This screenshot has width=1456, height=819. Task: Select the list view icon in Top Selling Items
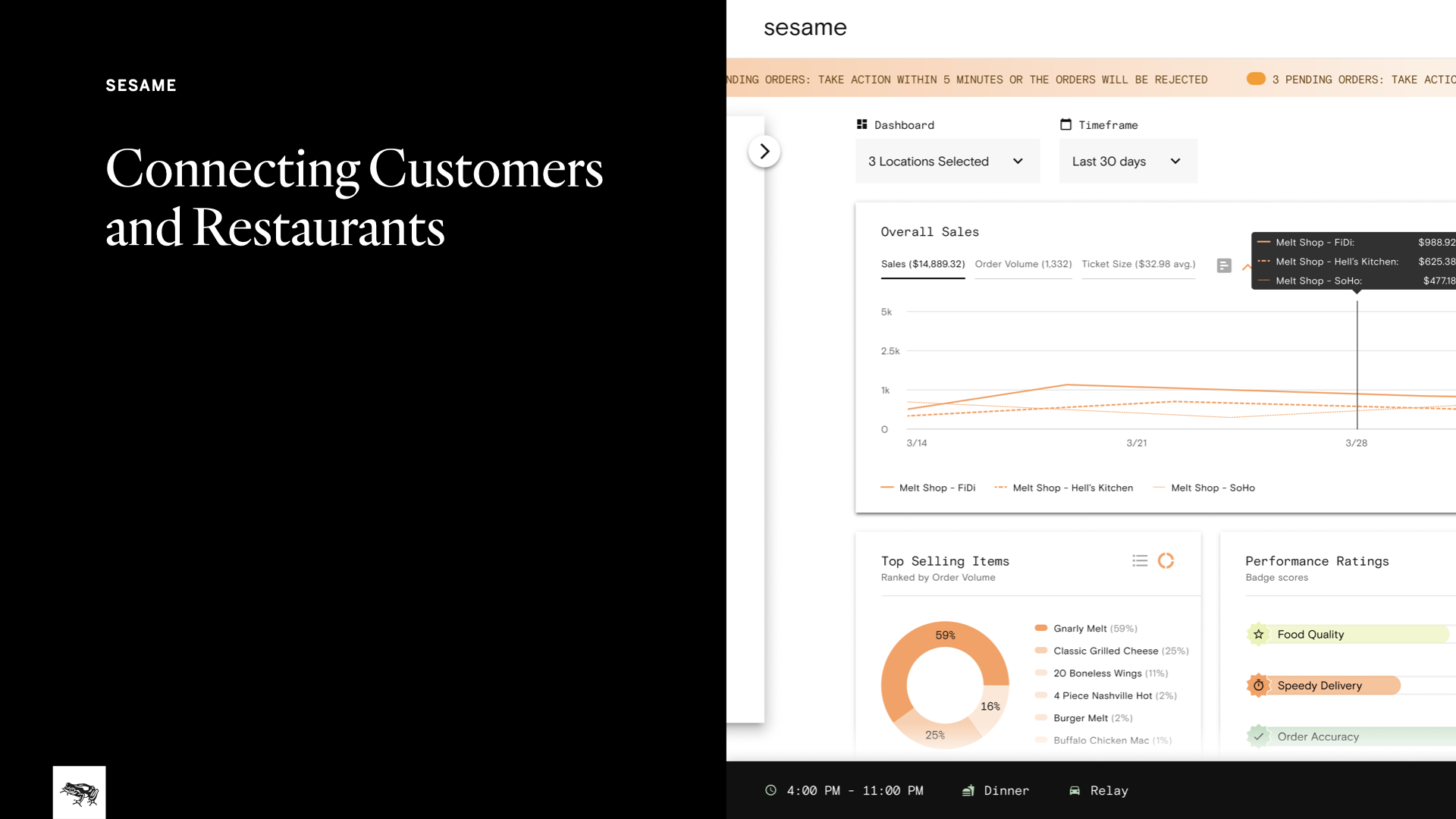pos(1140,560)
